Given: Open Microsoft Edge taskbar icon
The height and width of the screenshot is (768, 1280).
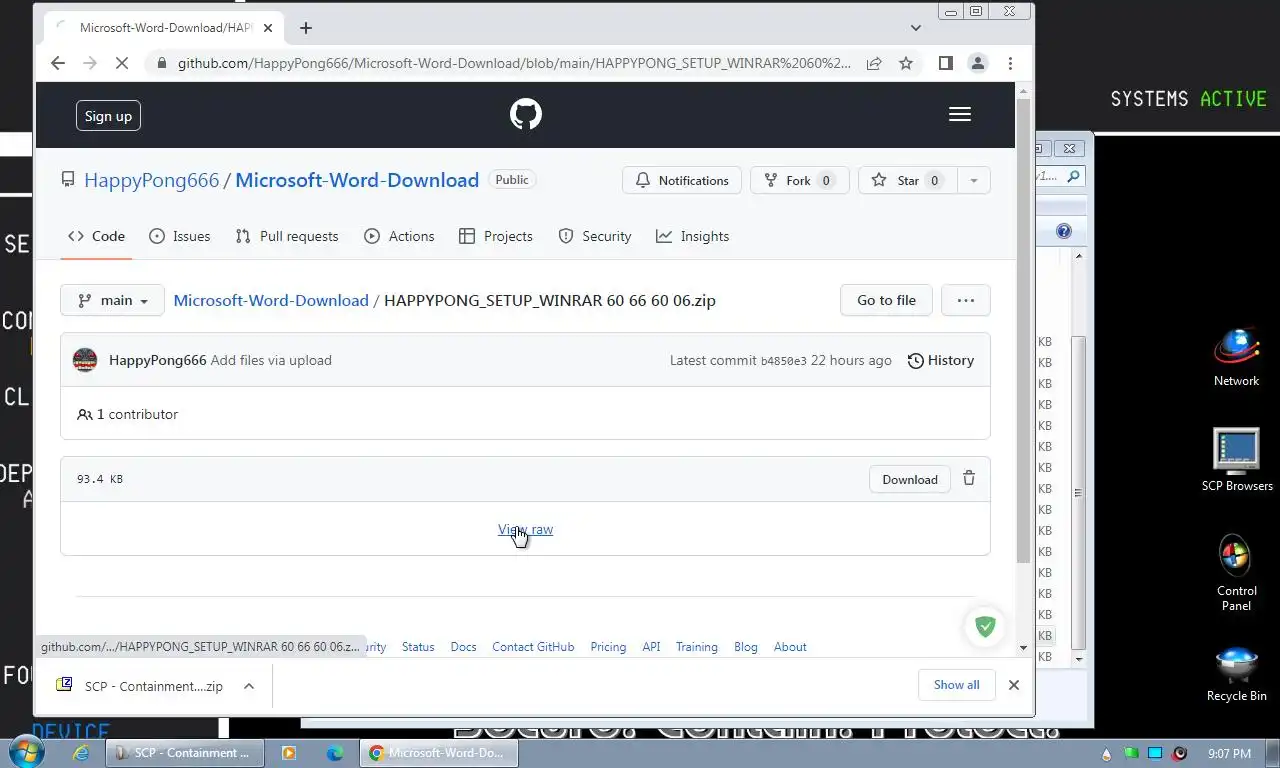Looking at the screenshot, I should [334, 753].
